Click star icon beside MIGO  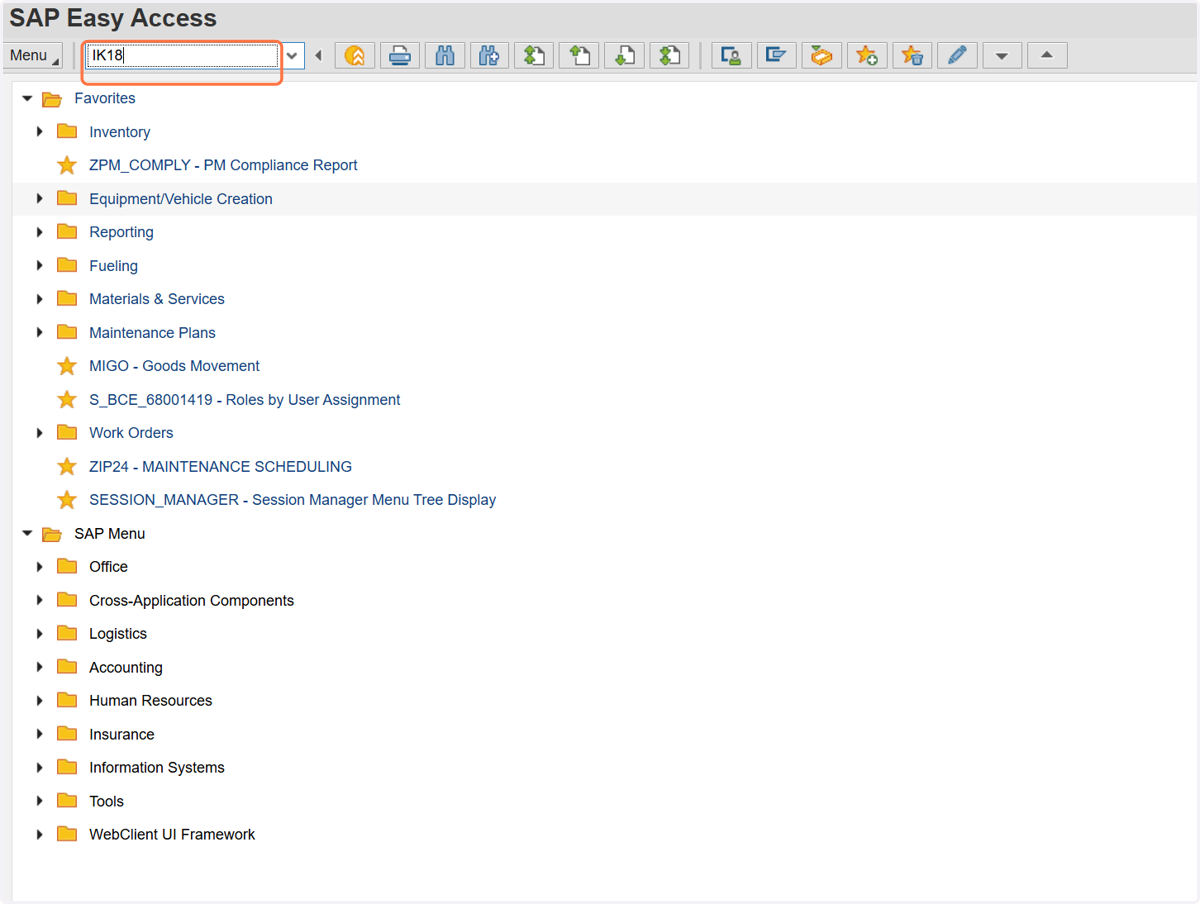click(x=67, y=366)
